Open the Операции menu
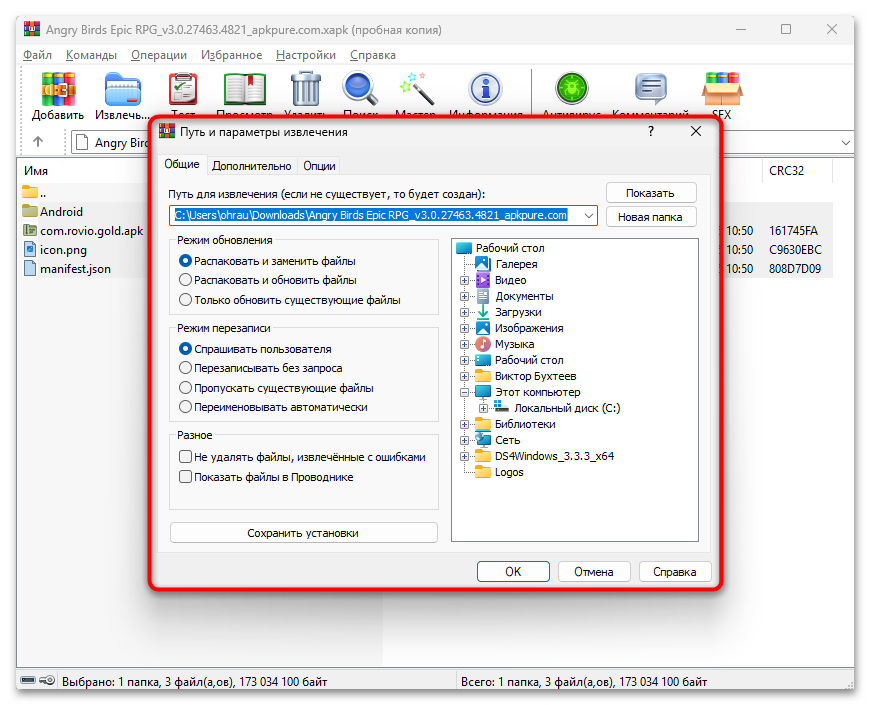The width and height of the screenshot is (870, 705). (x=159, y=55)
